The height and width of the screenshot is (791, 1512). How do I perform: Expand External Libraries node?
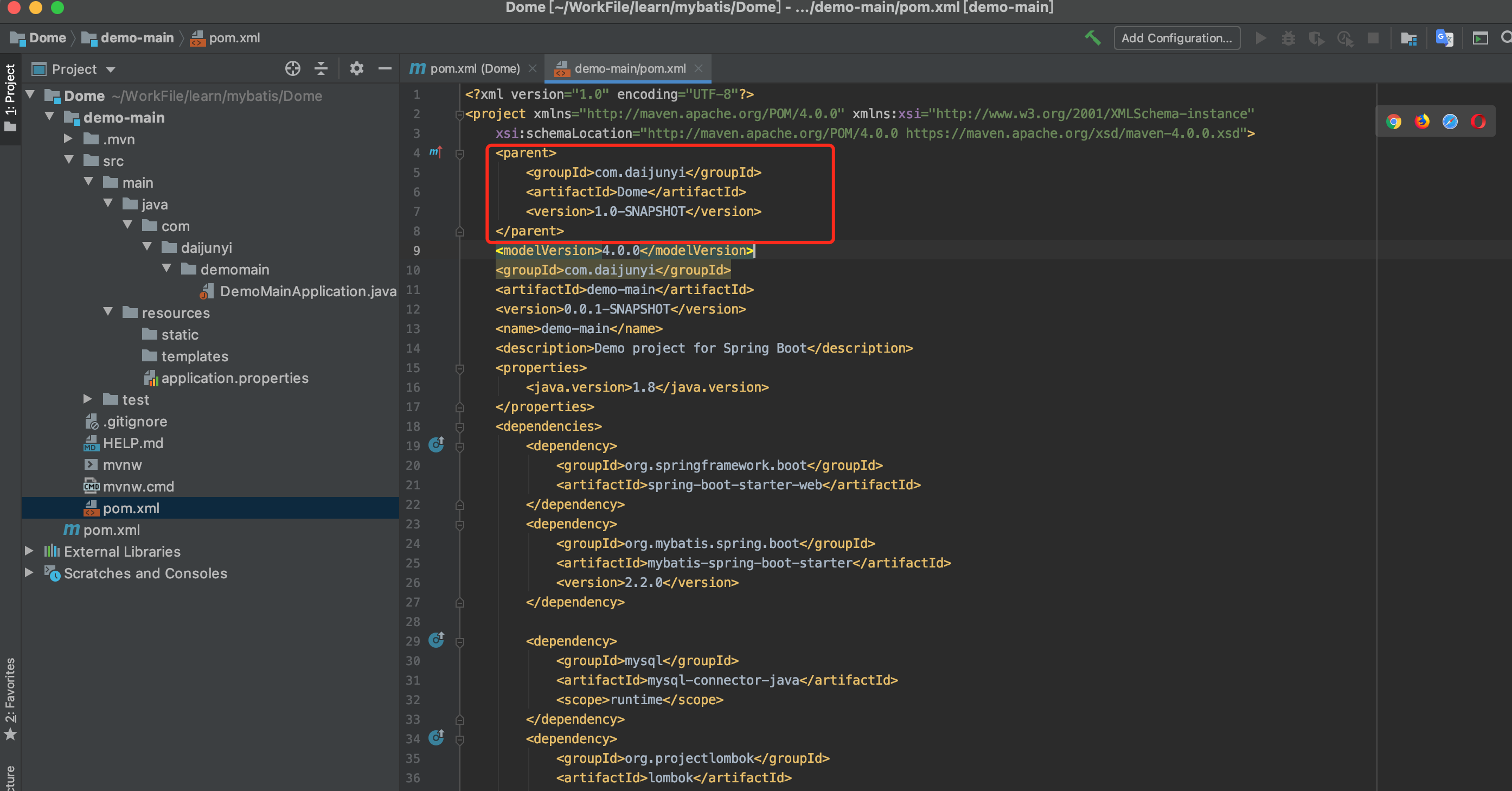pos(29,551)
